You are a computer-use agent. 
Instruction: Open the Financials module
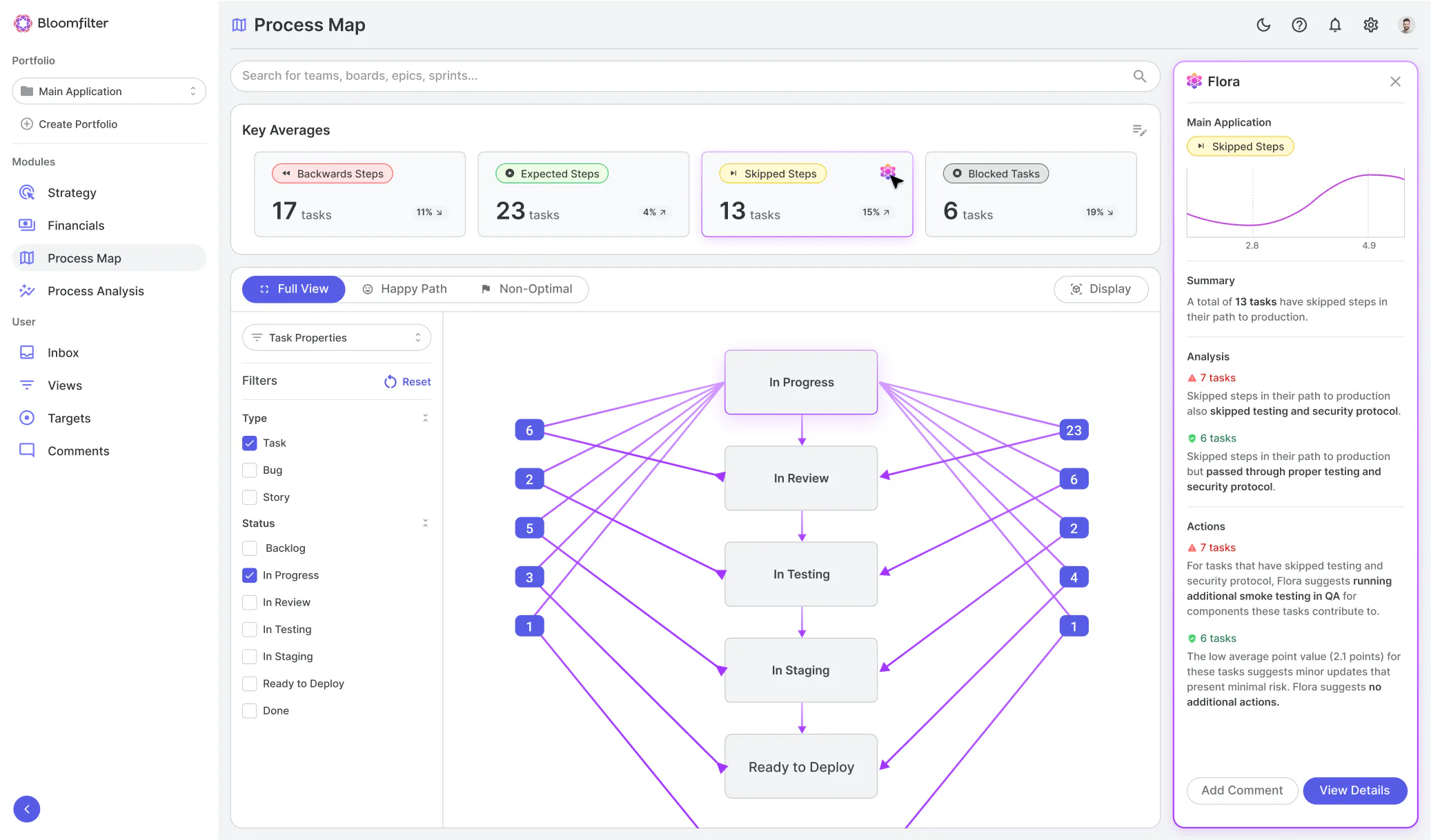(109, 226)
